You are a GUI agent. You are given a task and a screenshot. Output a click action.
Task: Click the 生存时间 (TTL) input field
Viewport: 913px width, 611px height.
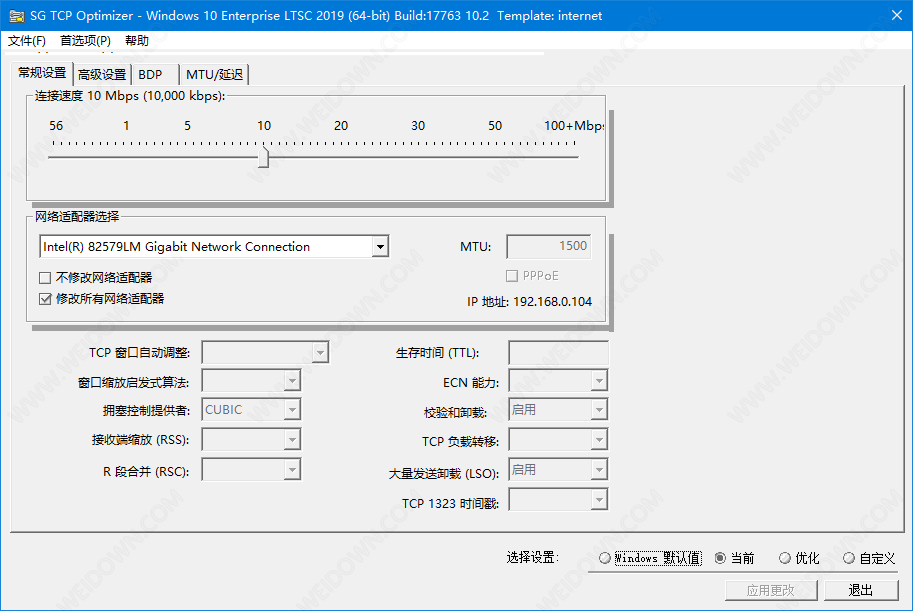coord(558,353)
